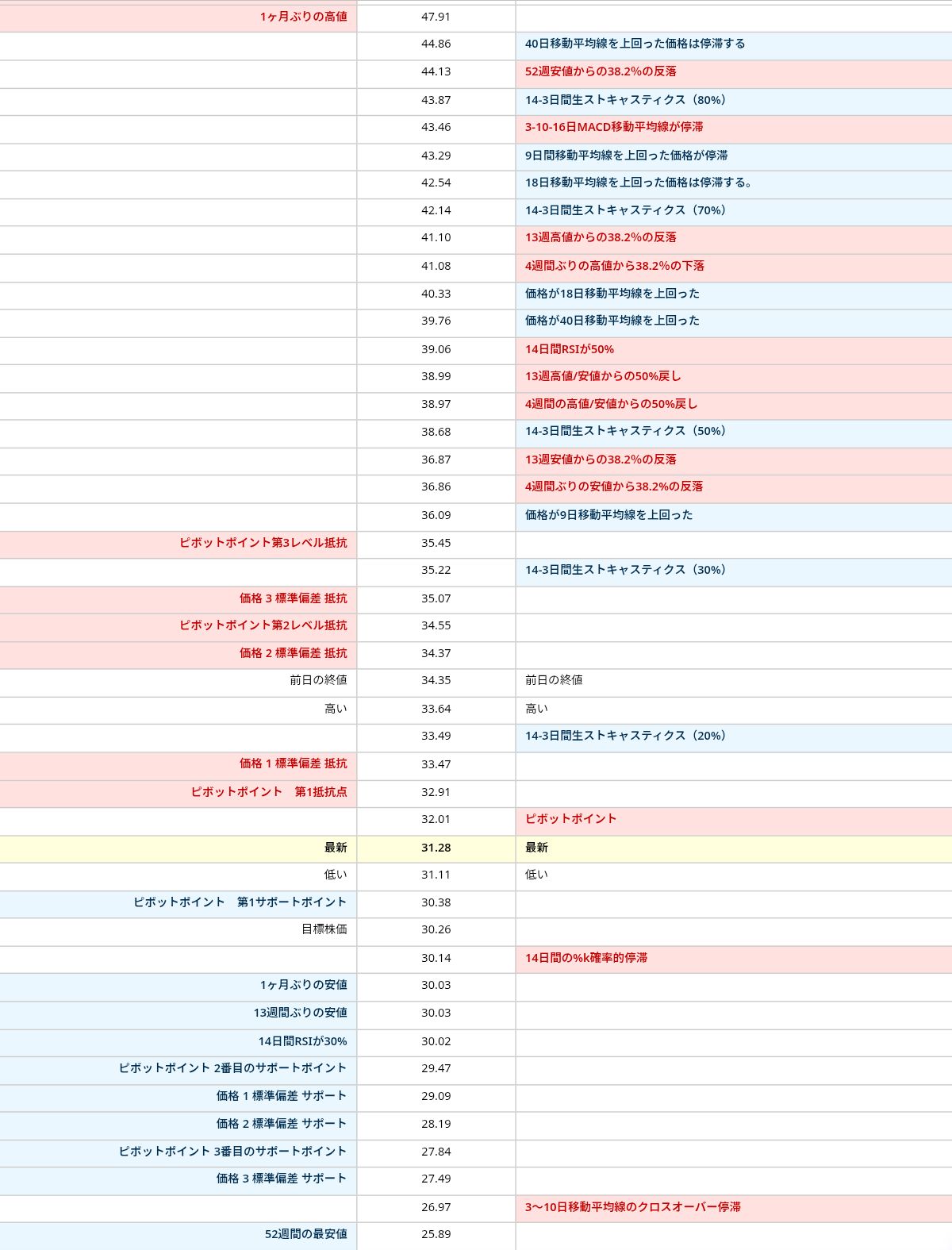Click the 低い label in the right column
The height and width of the screenshot is (1250, 952).
[x=536, y=875]
